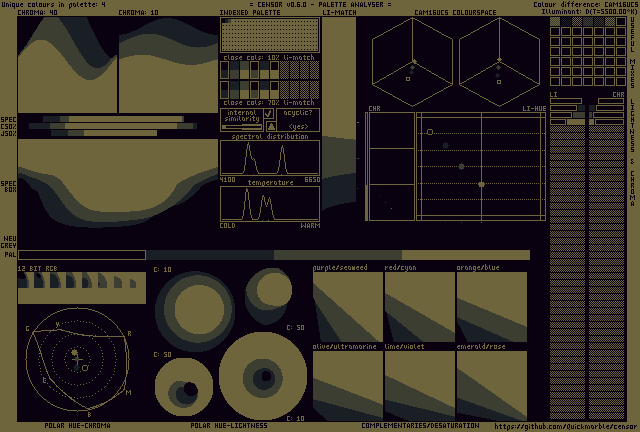Click the purple/seaweed label
The width and height of the screenshot is (640, 432).
(x=340, y=267)
